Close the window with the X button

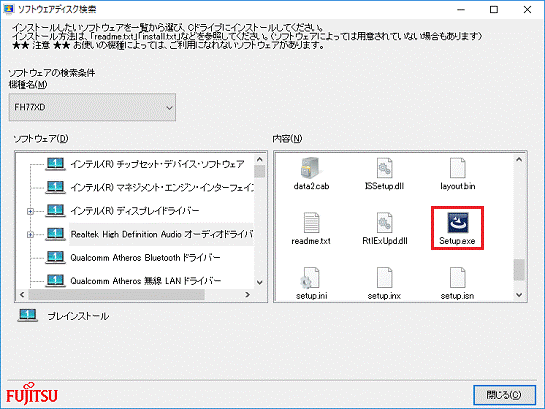(x=527, y=9)
